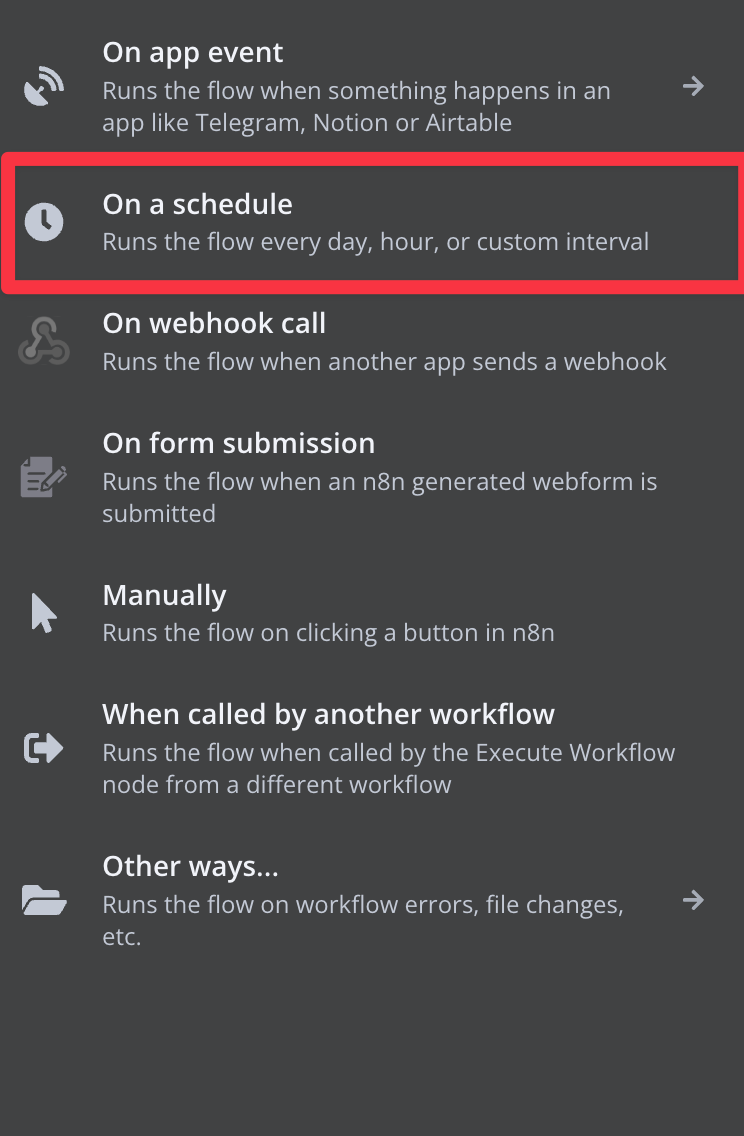Click the clock icon for schedule trigger
744x1136 pixels.
(x=44, y=222)
